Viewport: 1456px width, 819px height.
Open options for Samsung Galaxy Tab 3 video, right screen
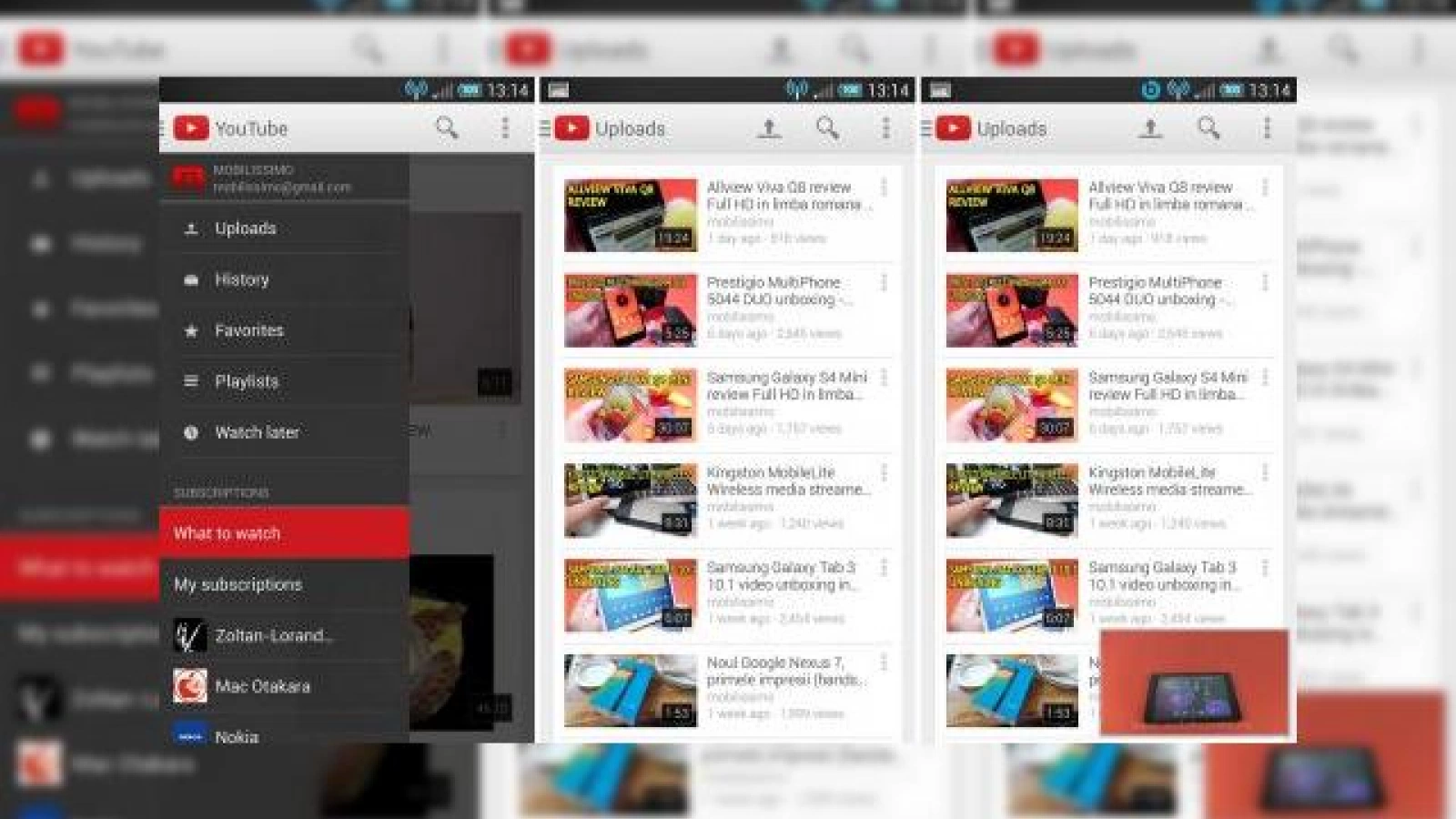pyautogui.click(x=1265, y=568)
